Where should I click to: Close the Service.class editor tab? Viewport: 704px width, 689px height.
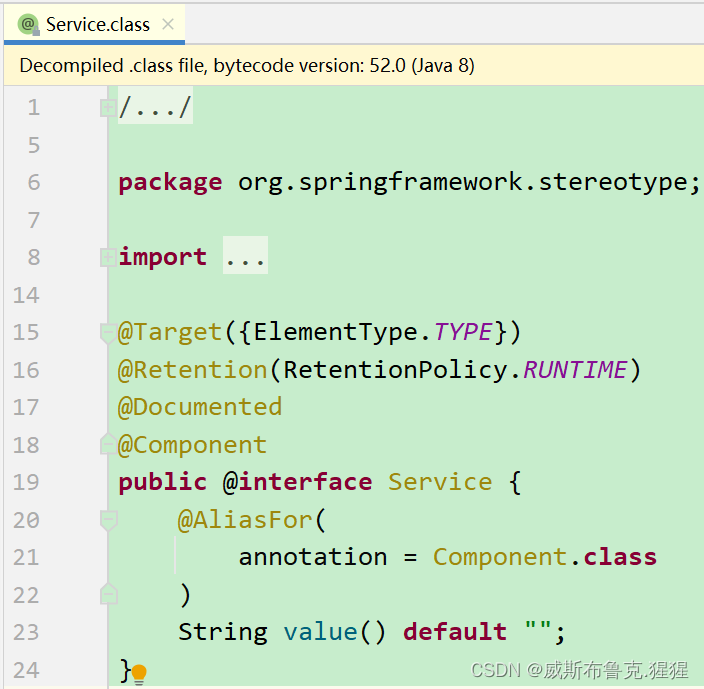(168, 24)
